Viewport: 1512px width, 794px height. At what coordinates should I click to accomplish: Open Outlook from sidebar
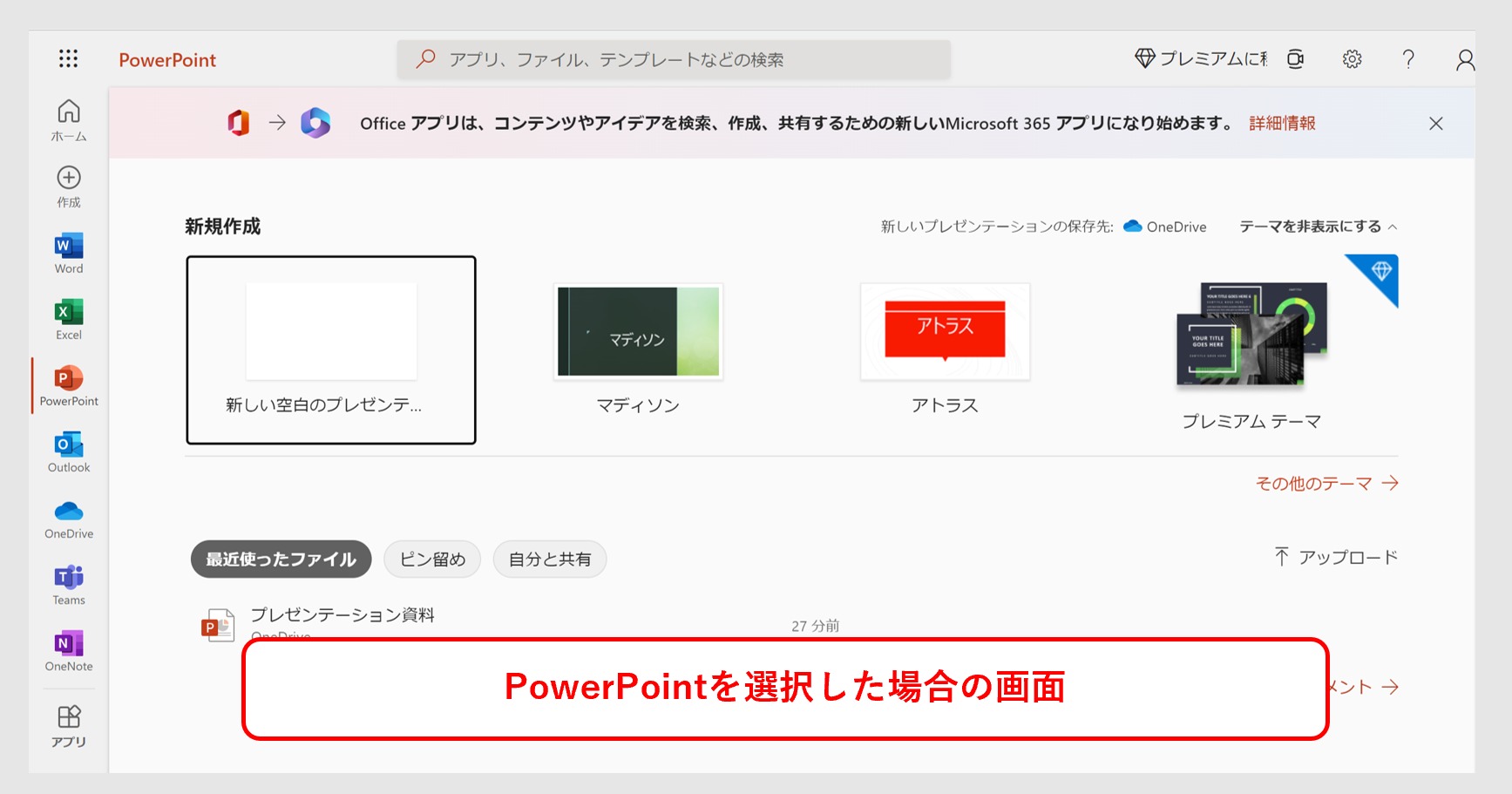[69, 452]
